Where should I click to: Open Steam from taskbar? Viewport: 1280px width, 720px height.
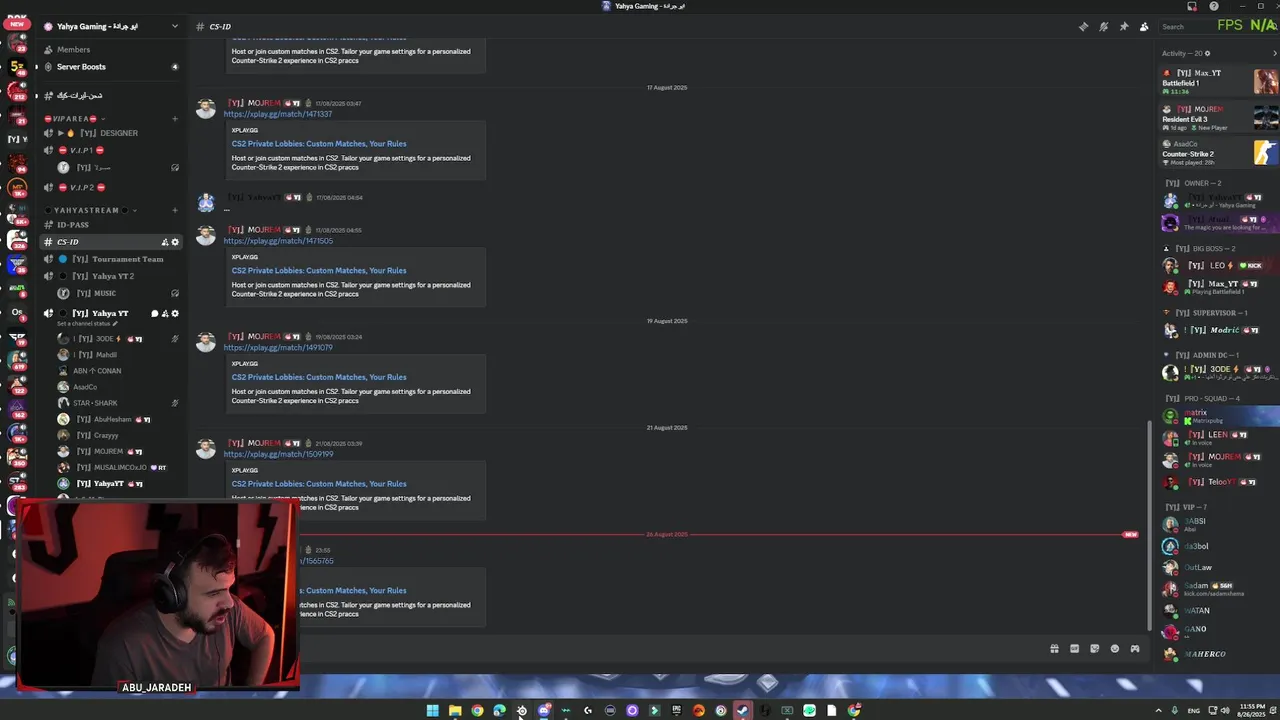point(742,711)
